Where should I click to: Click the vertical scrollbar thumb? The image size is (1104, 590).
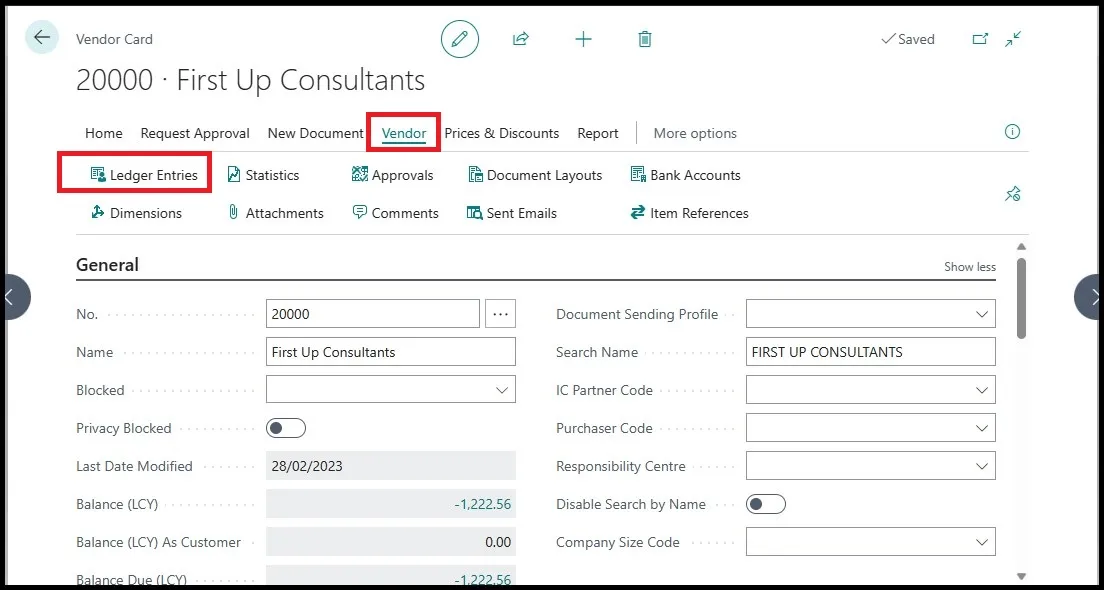pos(1022,299)
